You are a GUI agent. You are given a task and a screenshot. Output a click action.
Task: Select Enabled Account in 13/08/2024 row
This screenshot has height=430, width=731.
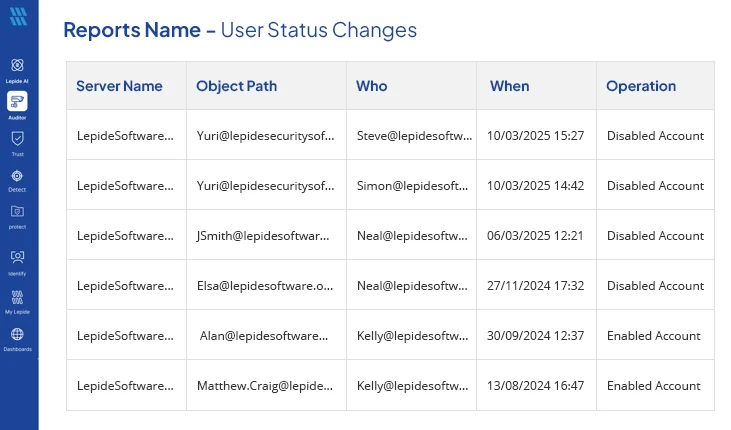click(x=654, y=386)
